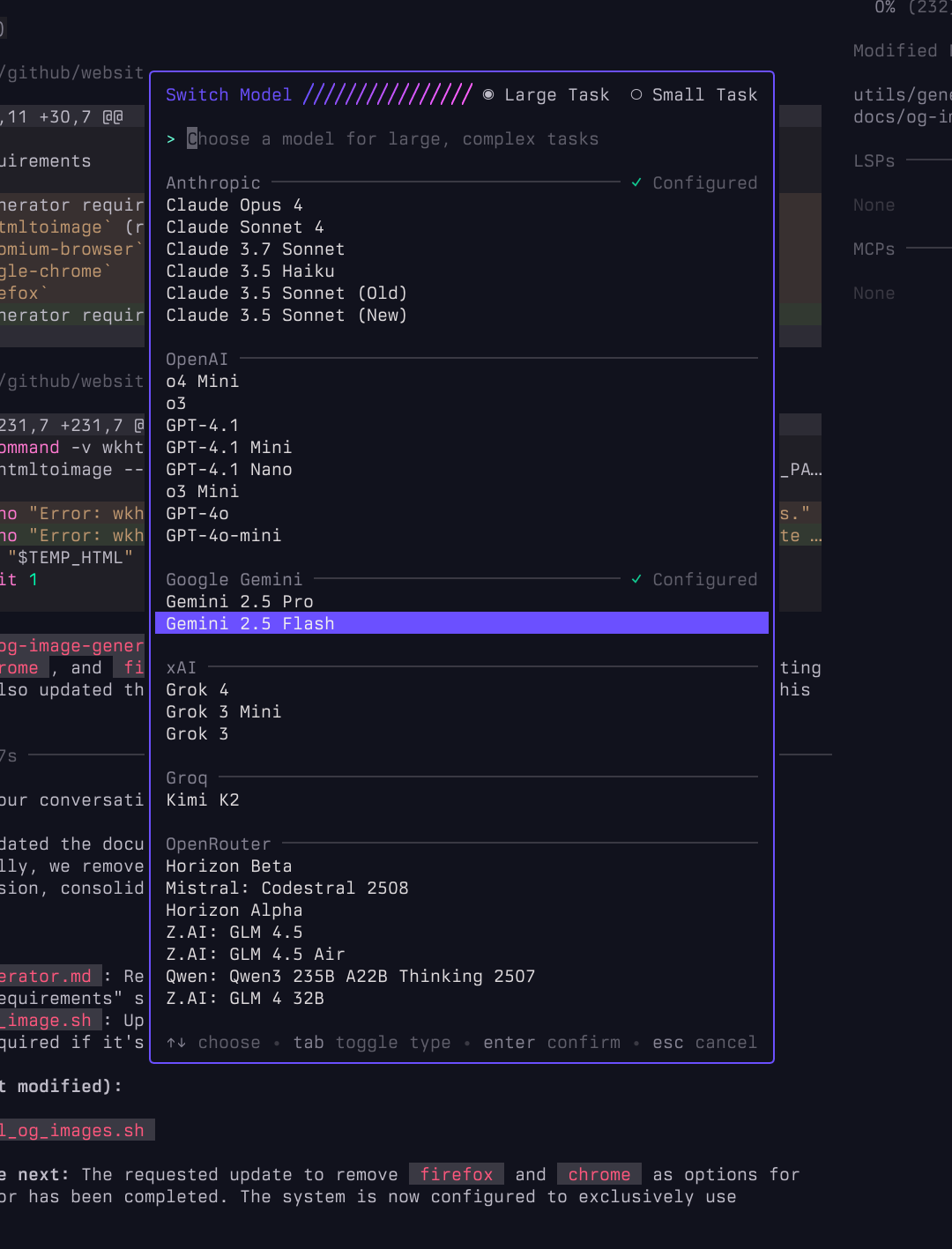This screenshot has width=952, height=1249.
Task: Select Claude Sonnet 4 from list
Action: (x=245, y=227)
